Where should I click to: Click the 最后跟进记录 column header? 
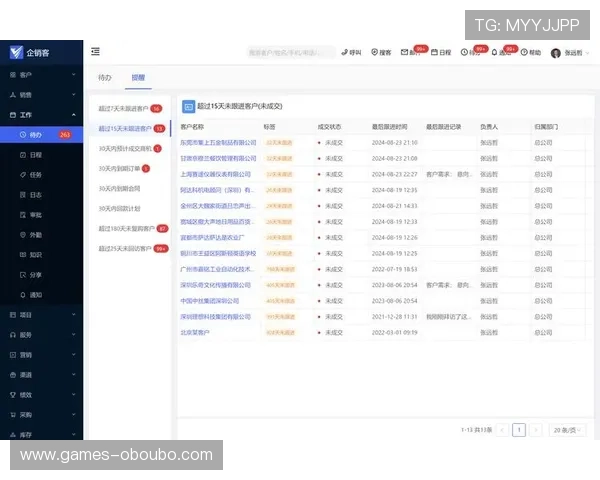(443, 127)
